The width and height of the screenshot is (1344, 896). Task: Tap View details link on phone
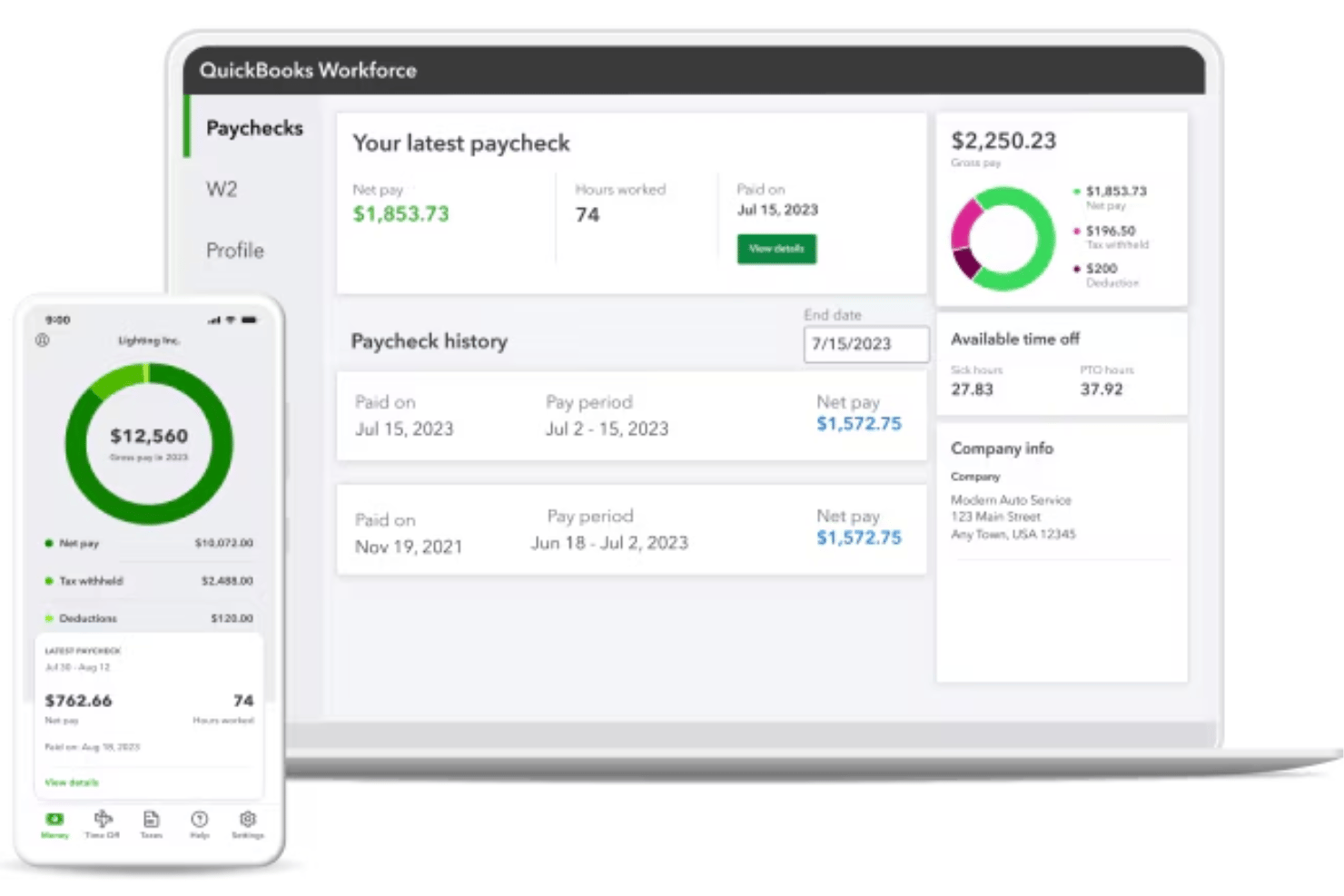click(x=72, y=783)
